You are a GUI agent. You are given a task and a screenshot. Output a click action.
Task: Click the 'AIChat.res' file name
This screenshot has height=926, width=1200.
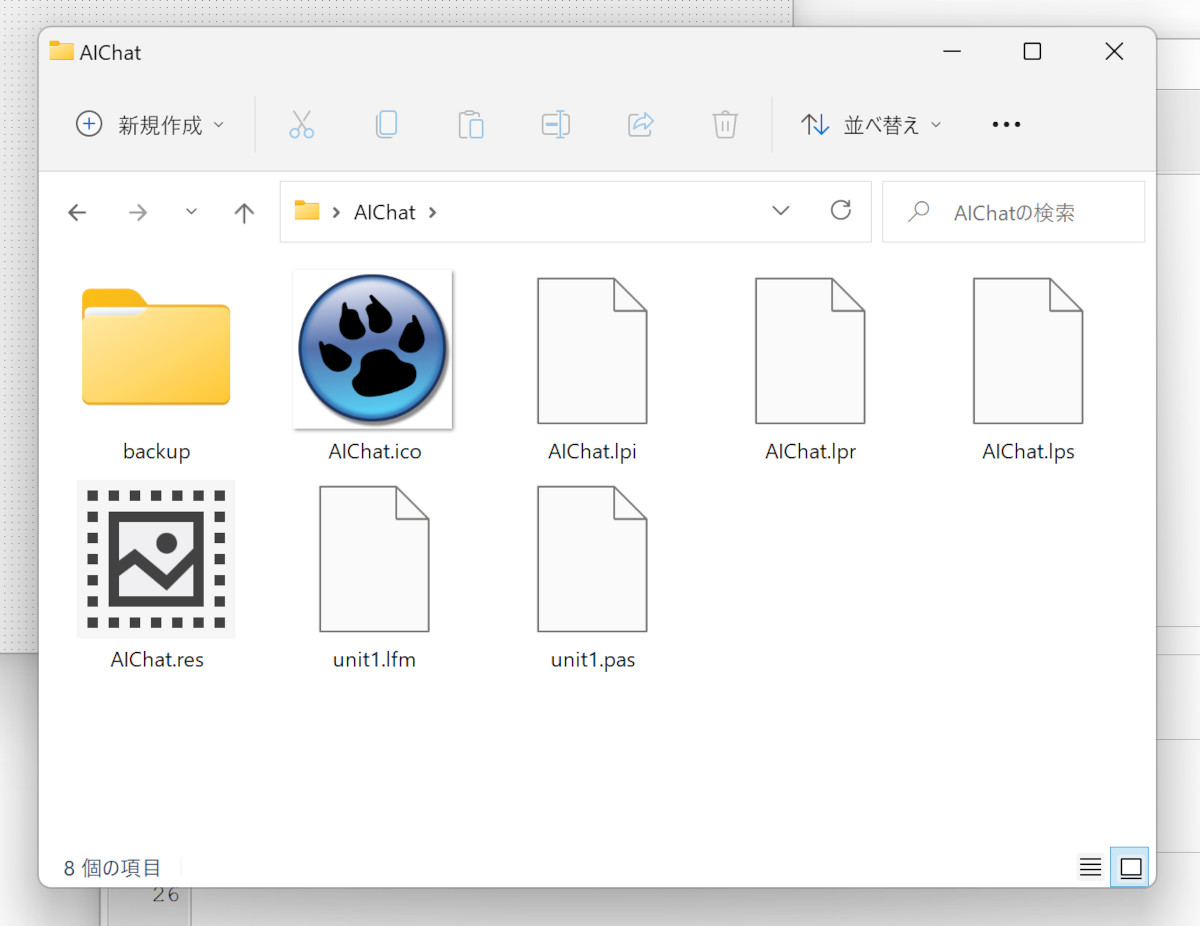click(157, 660)
